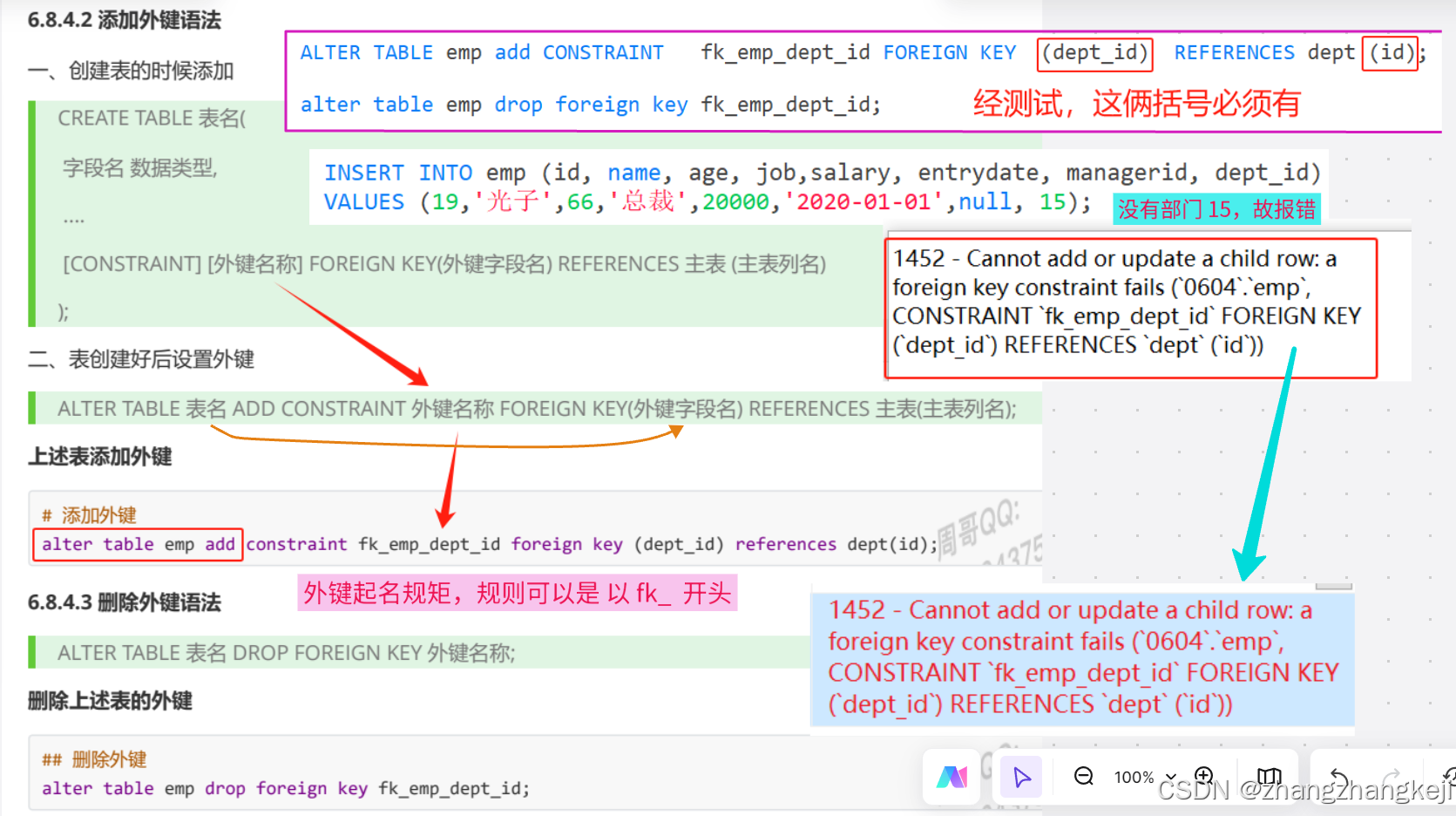
Task: Select line "字段名 数据类型,"
Action: point(139,167)
